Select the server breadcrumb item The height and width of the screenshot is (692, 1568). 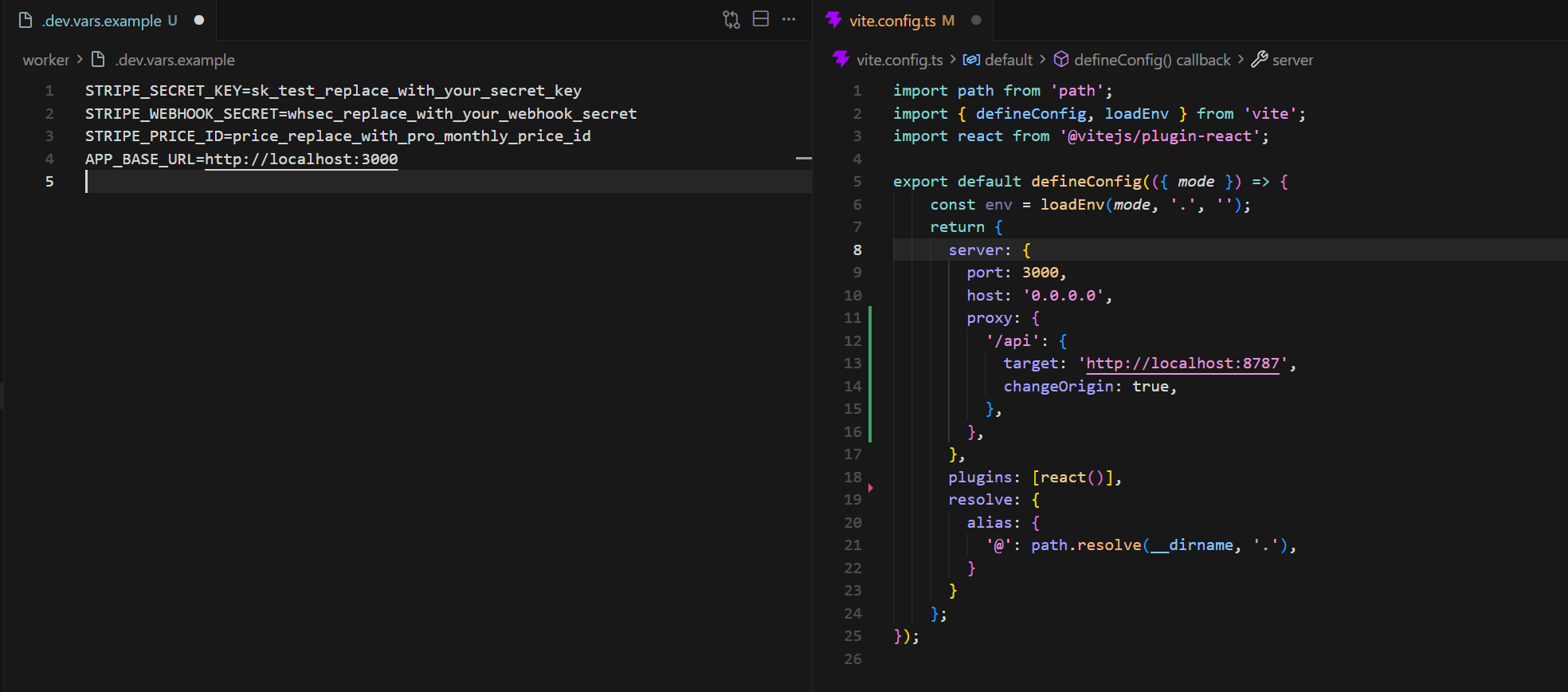pyautogui.click(x=1292, y=60)
